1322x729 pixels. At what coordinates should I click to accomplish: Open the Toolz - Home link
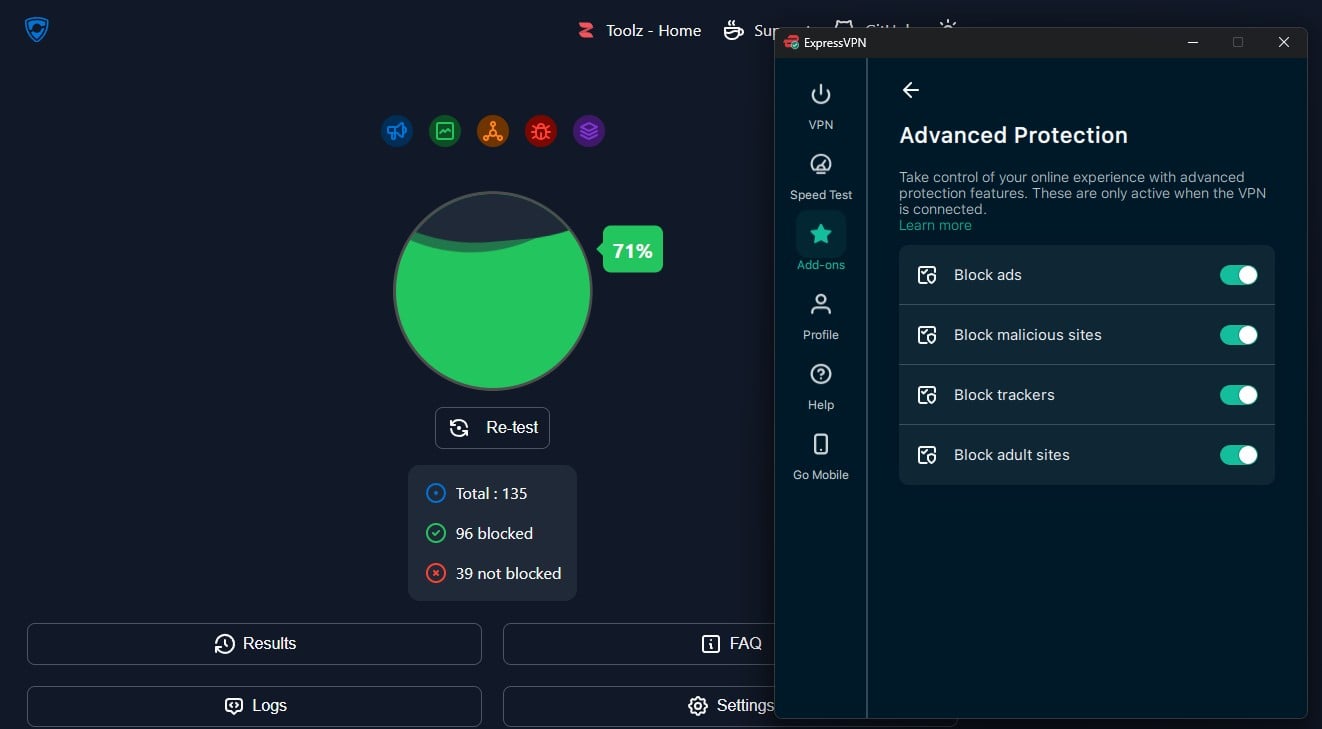coord(640,30)
